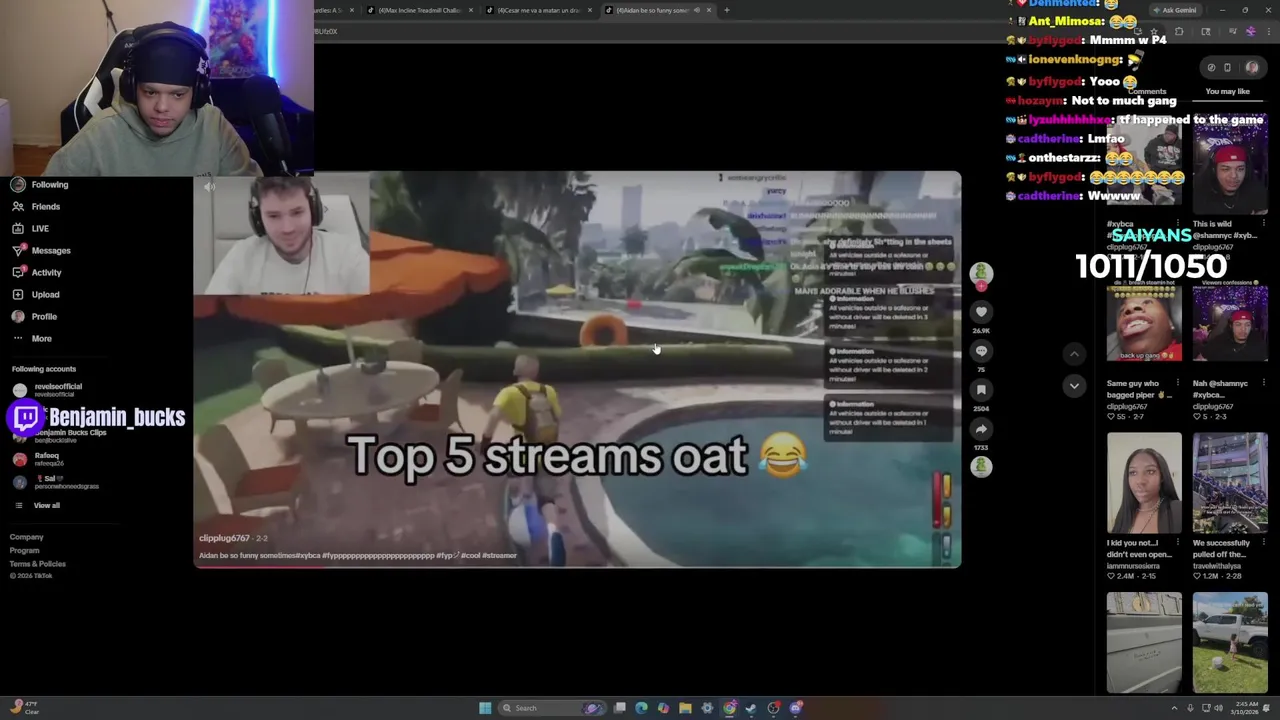This screenshot has width=1280, height=720.
Task: Share the video using the arrow icon
Action: coord(981,429)
